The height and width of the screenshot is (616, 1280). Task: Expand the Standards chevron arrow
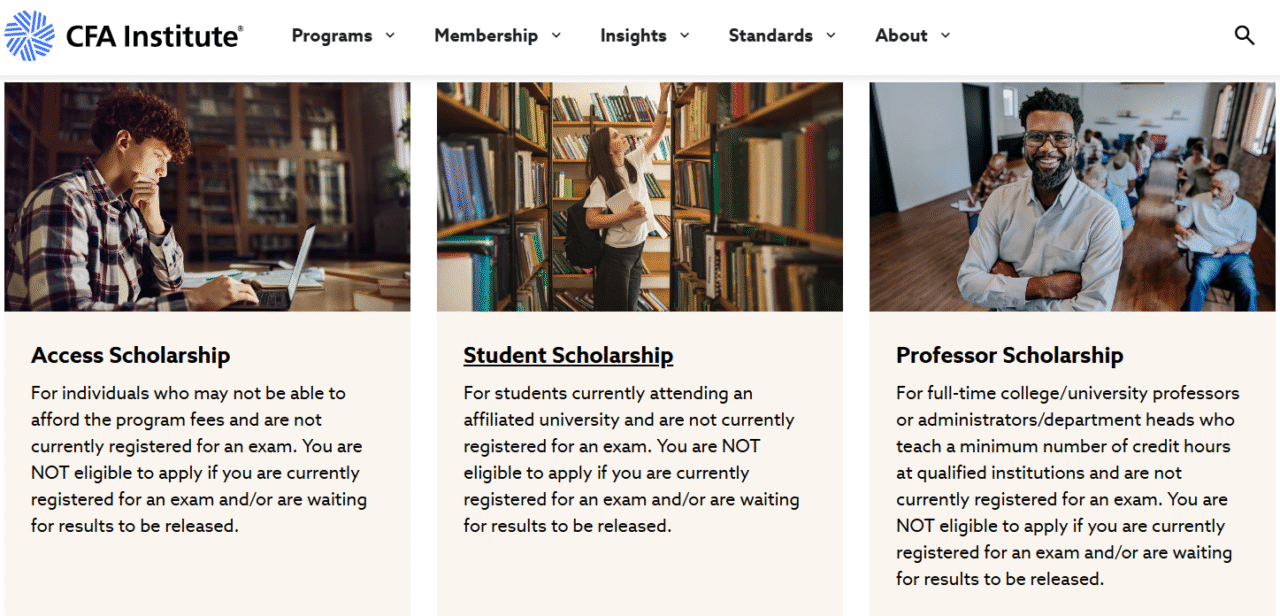(831, 35)
